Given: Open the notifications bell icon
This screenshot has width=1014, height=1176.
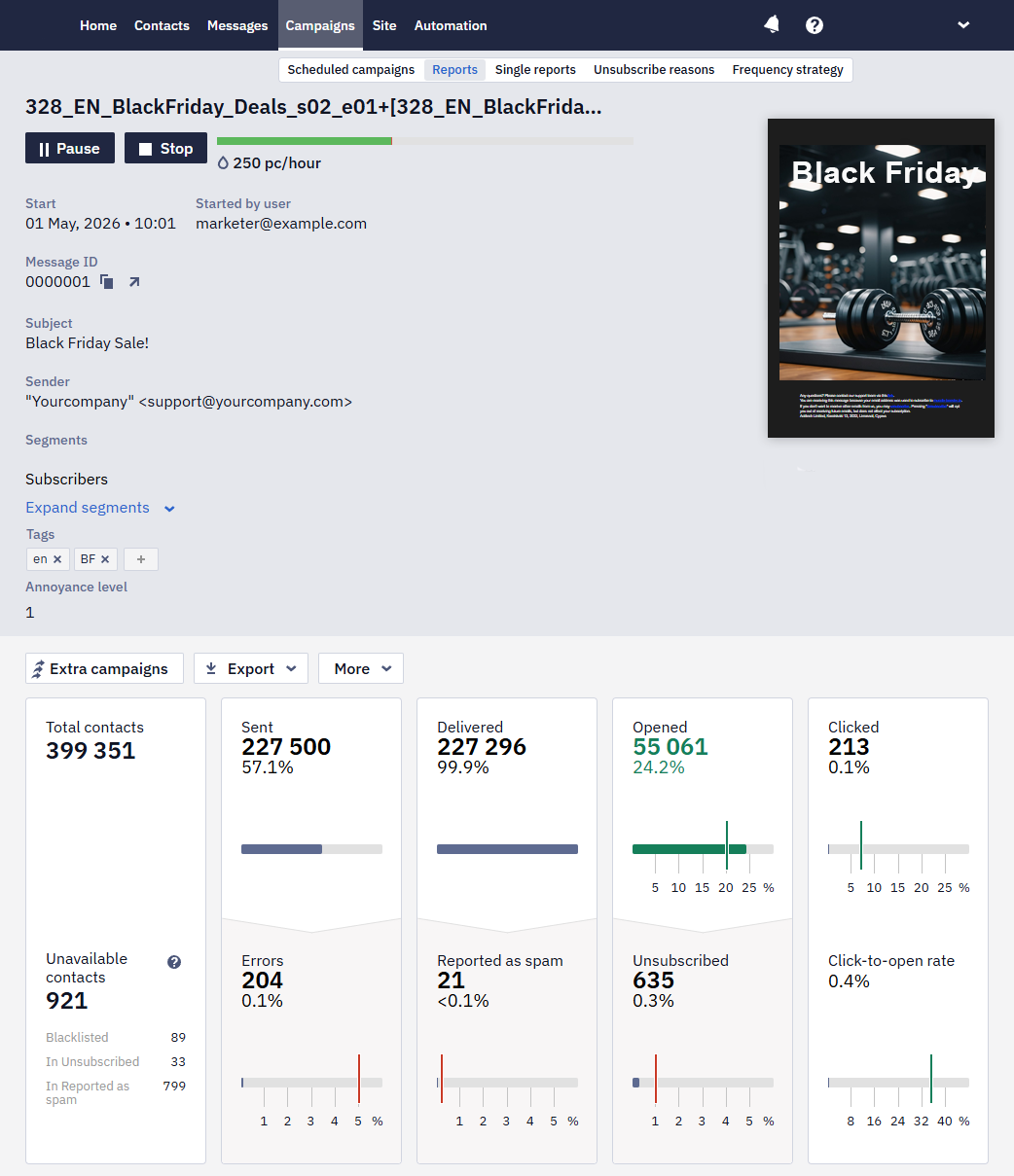Looking at the screenshot, I should pyautogui.click(x=772, y=25).
